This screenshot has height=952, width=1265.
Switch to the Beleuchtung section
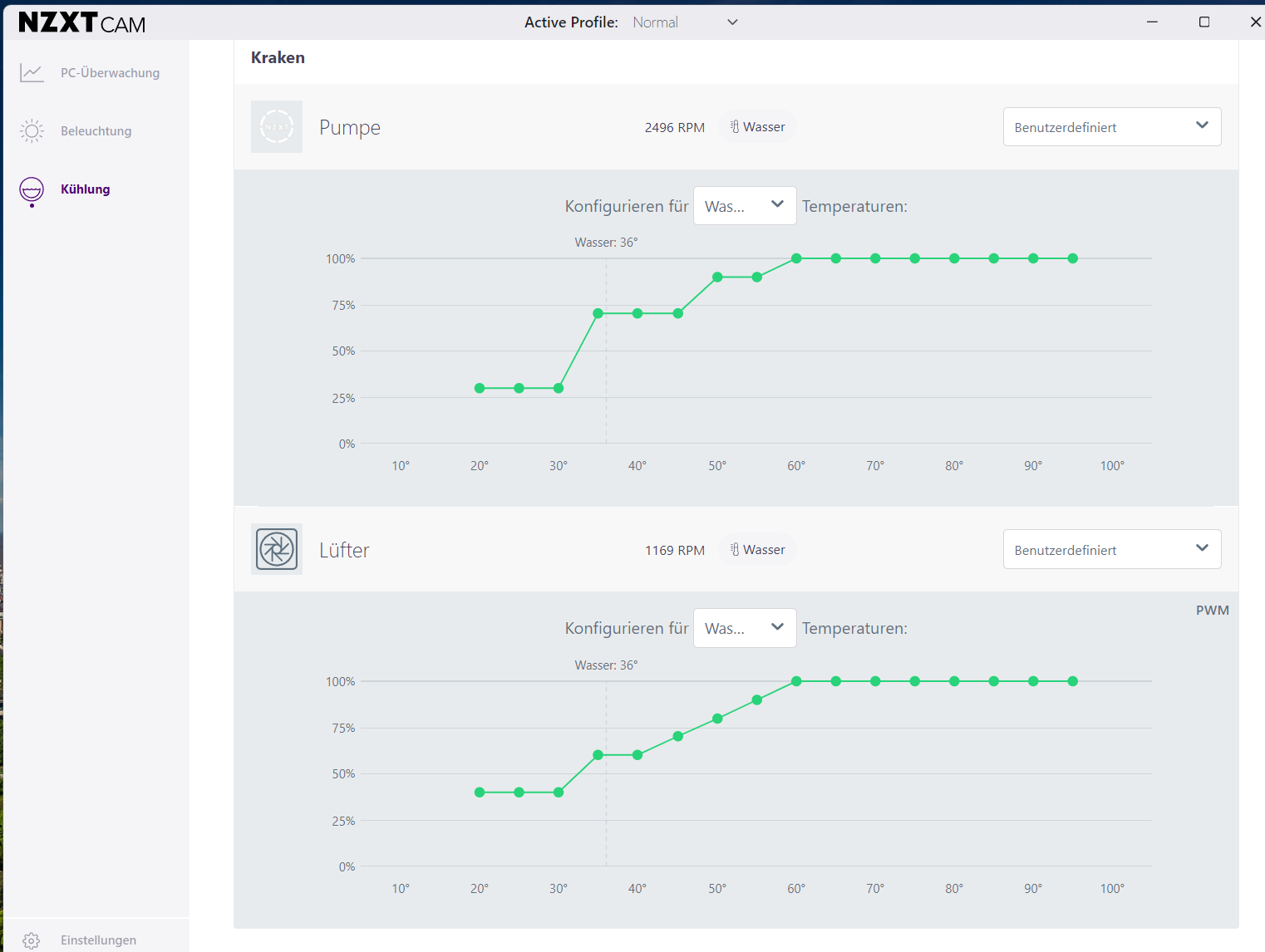point(96,131)
